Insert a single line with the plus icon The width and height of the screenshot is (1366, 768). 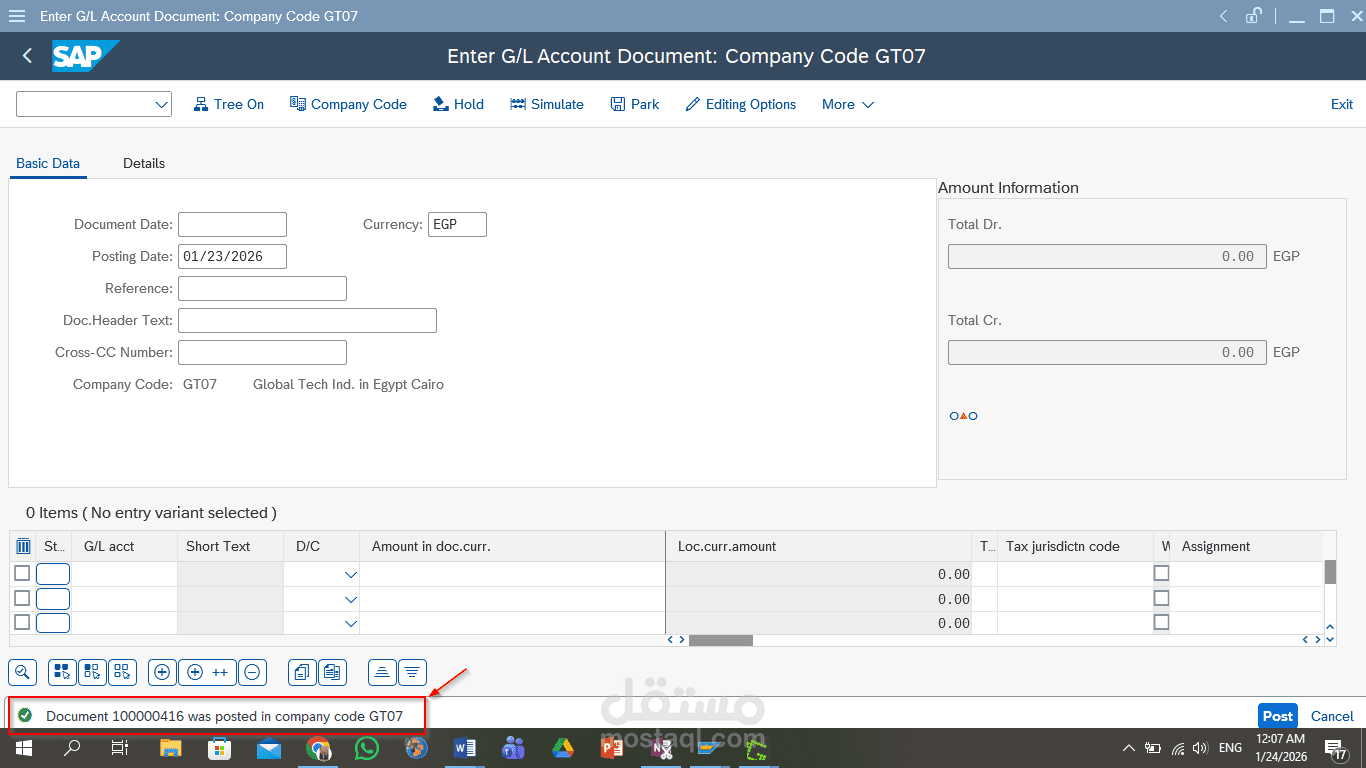tap(162, 672)
